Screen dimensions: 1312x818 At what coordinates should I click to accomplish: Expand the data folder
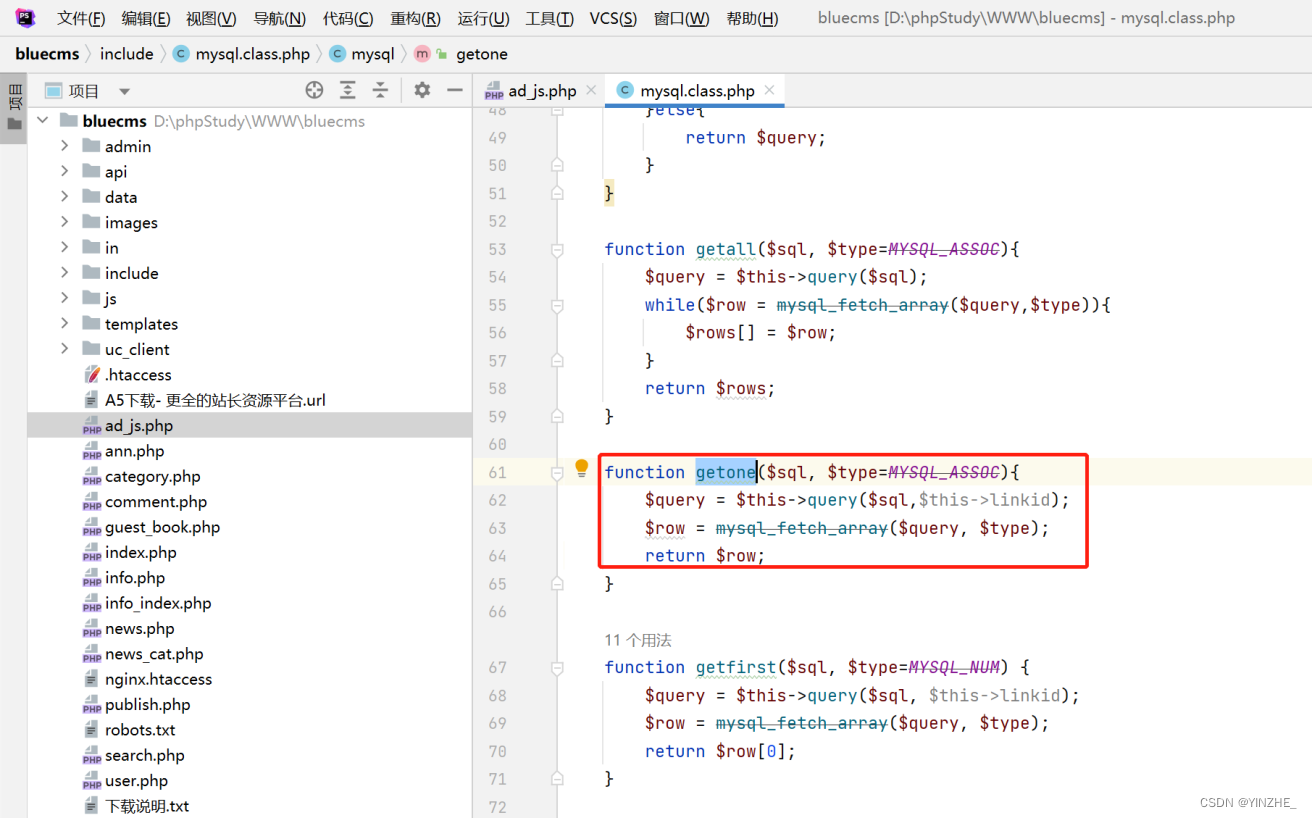click(x=65, y=197)
